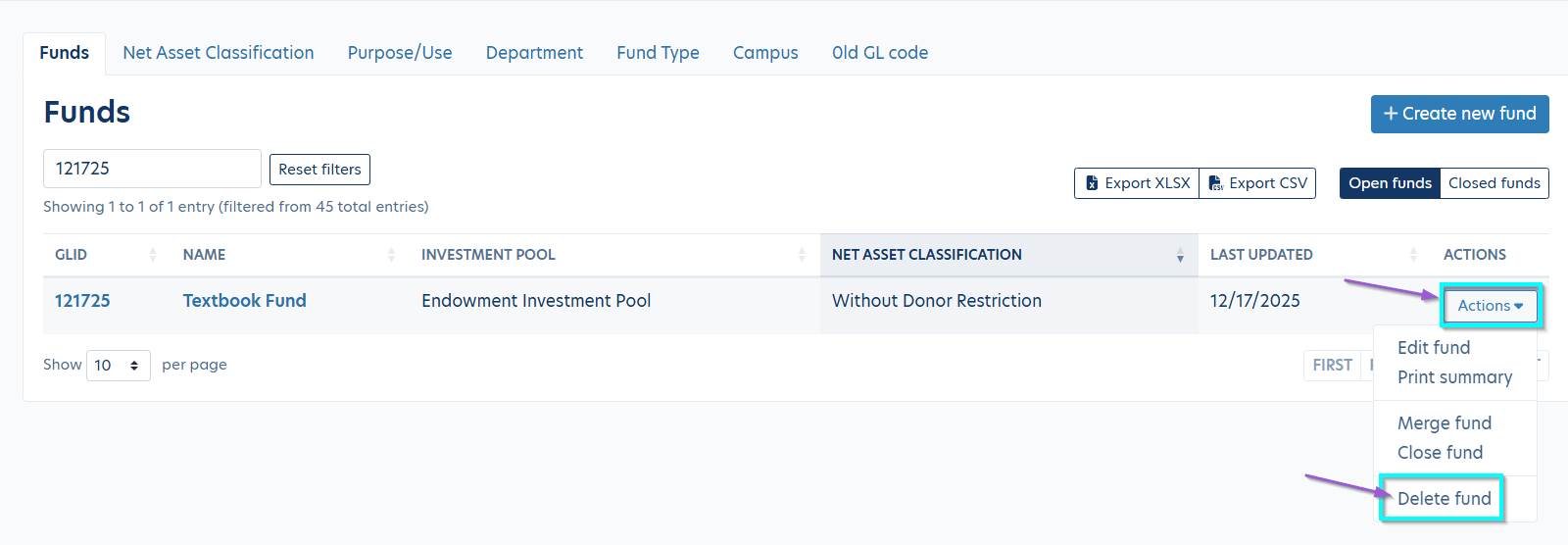The height and width of the screenshot is (545, 1568).
Task: Sort by LAST UPDATED column arrows
Action: 1413,255
